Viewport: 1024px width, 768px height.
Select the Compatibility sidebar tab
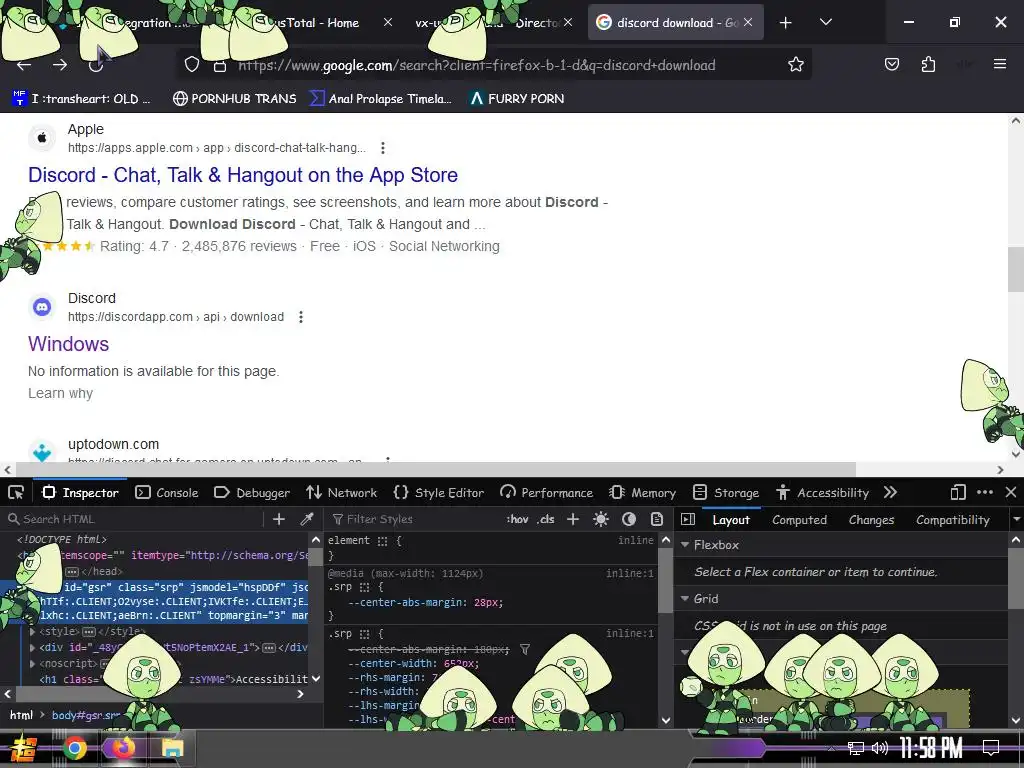tap(953, 520)
